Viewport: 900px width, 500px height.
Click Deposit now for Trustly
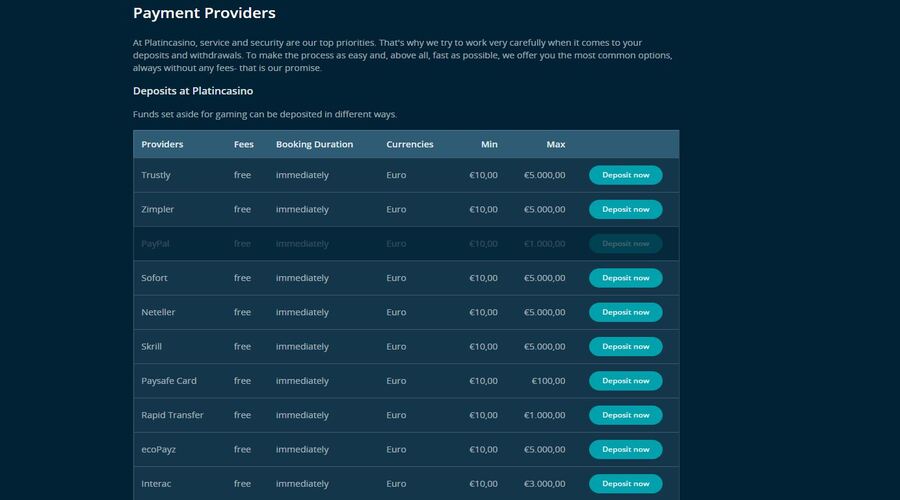[626, 175]
